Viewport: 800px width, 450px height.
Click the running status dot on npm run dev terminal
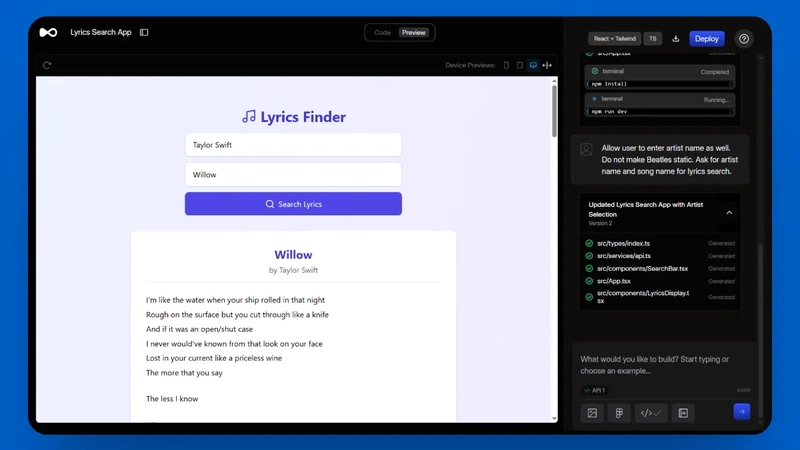594,99
